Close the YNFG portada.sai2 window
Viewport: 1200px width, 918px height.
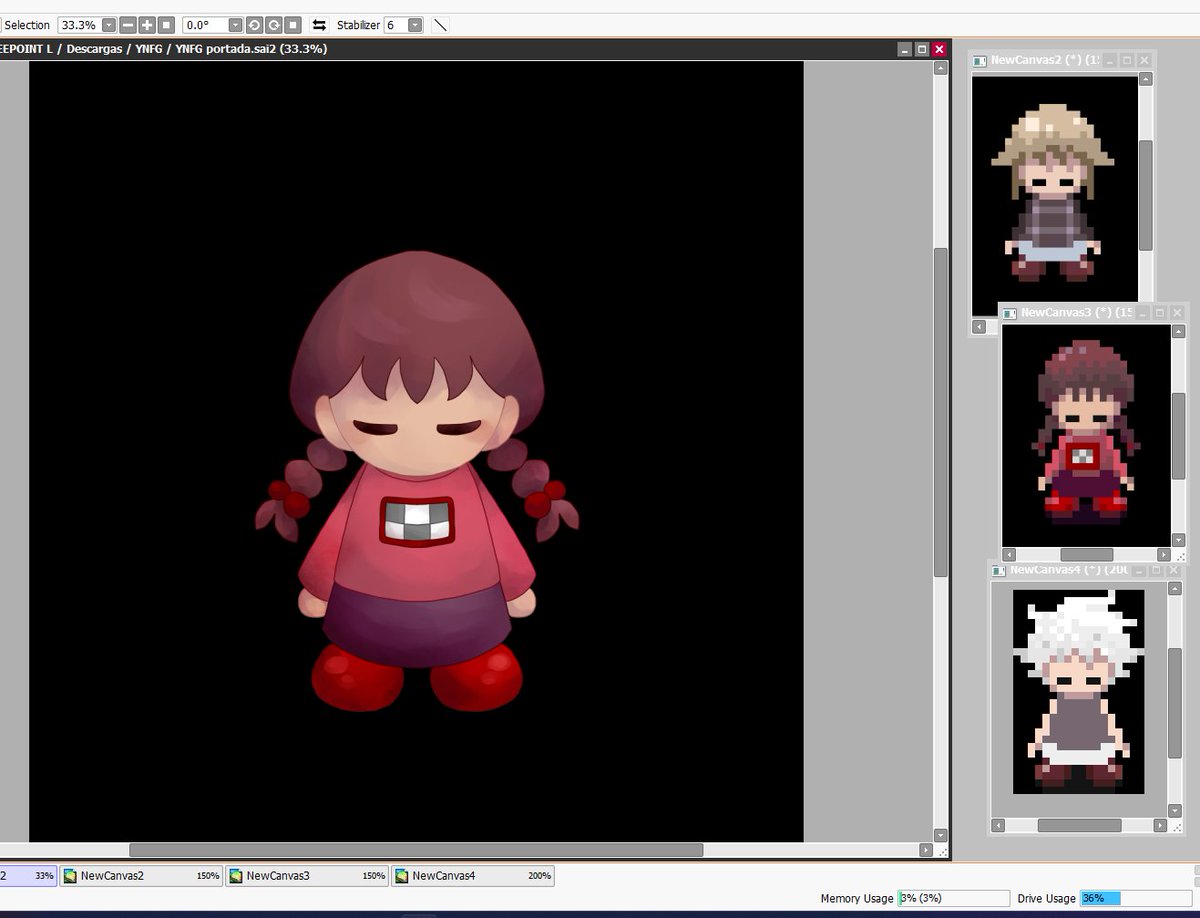point(940,49)
